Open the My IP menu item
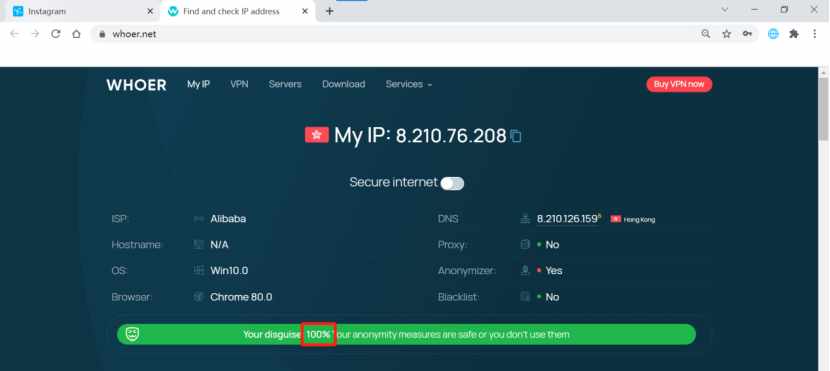The image size is (830, 371). tap(199, 84)
